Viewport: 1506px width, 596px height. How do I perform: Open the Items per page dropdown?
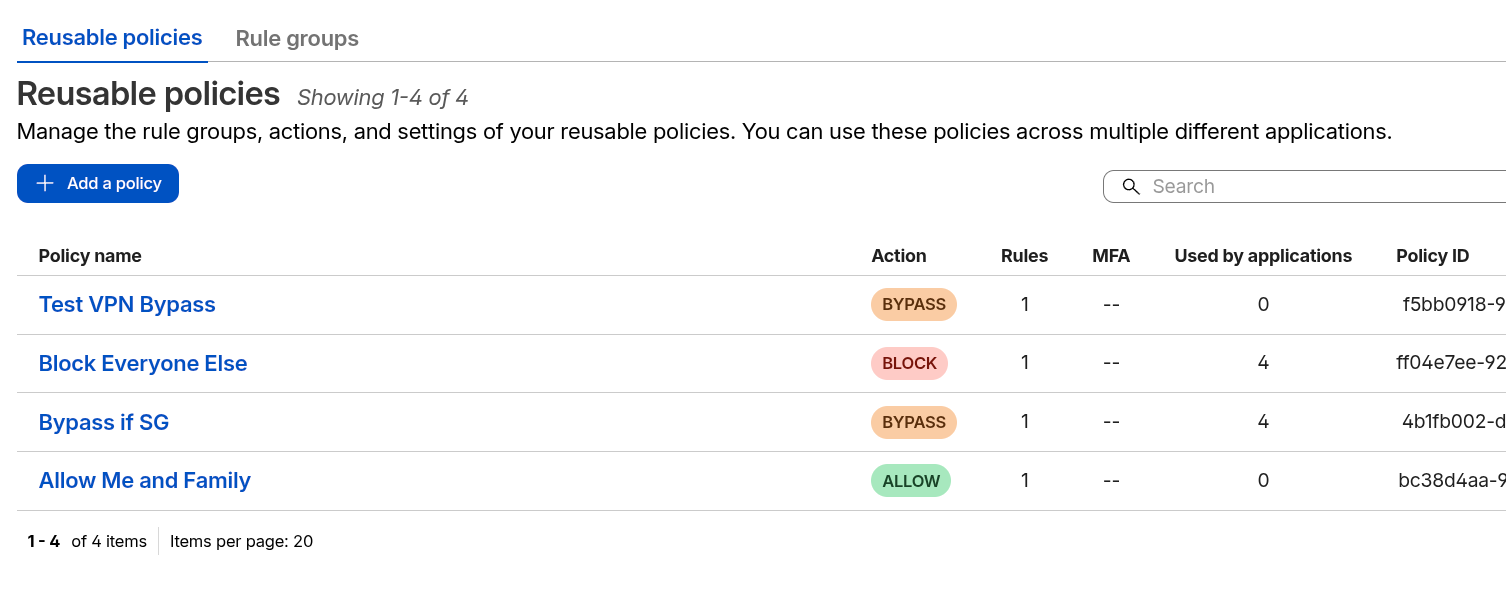[242, 542]
